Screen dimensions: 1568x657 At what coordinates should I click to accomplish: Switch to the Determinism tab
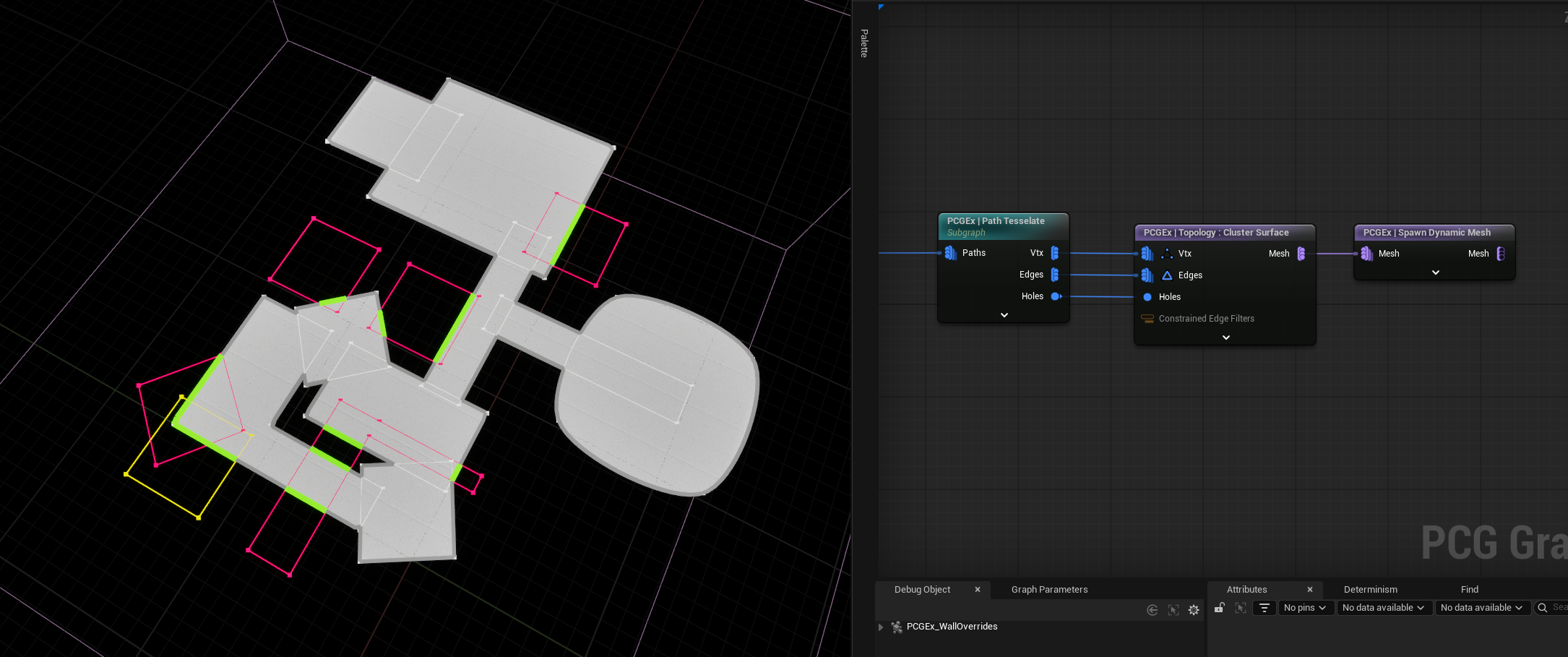click(x=1370, y=590)
